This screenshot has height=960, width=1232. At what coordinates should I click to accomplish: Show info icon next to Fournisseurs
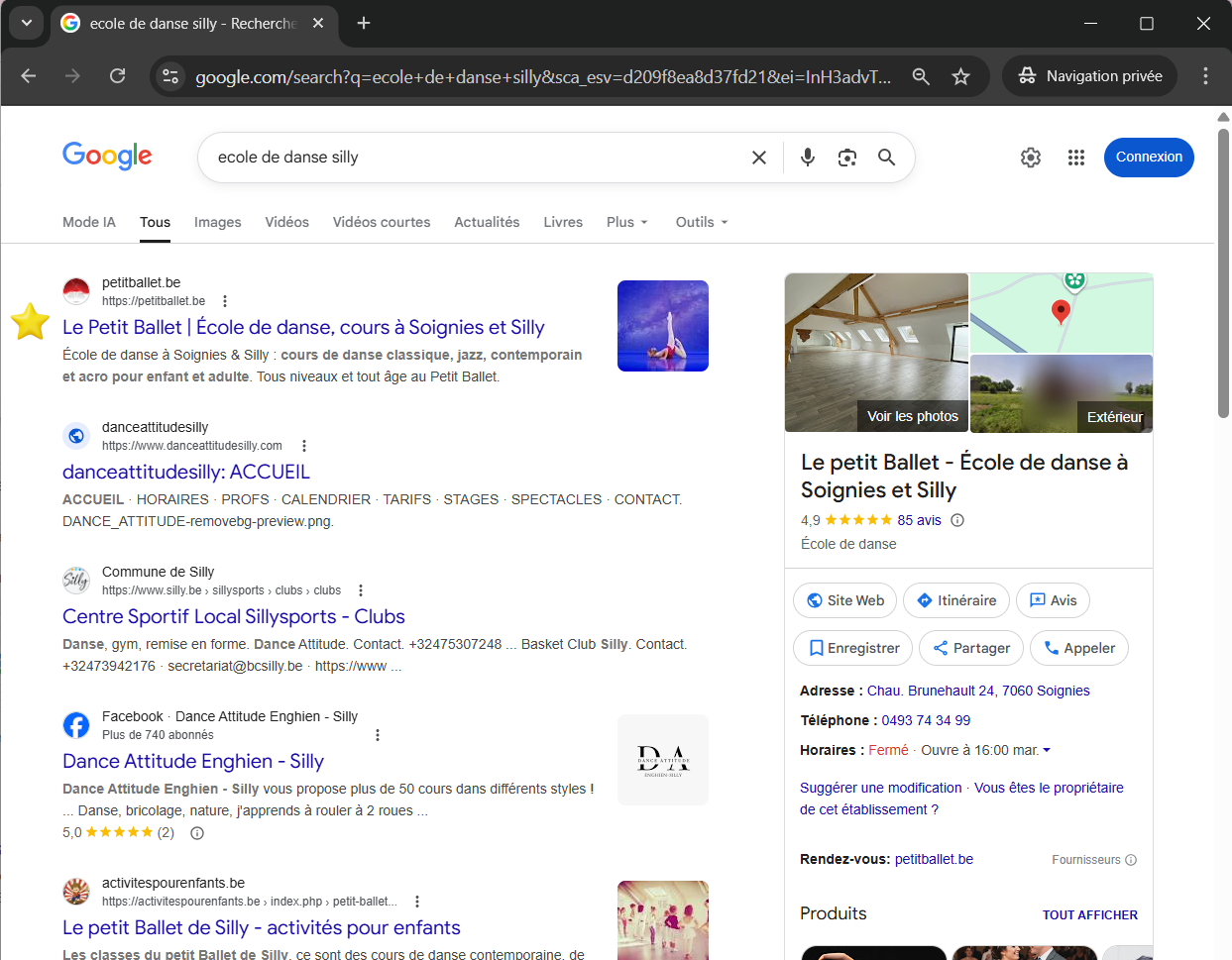click(1131, 860)
